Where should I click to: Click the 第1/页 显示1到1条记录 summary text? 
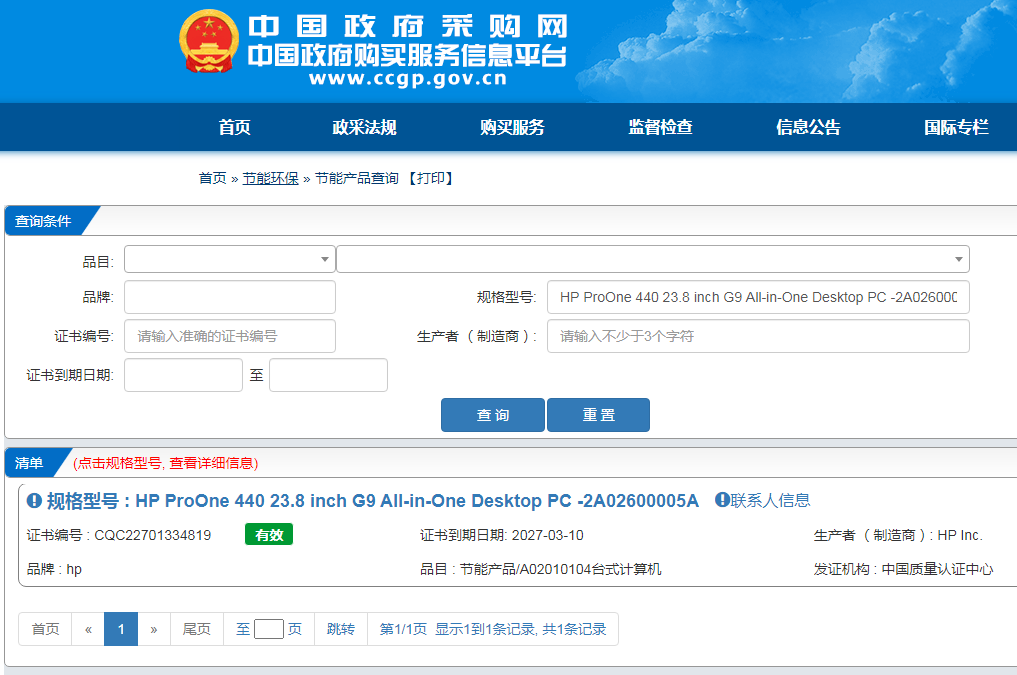point(492,629)
